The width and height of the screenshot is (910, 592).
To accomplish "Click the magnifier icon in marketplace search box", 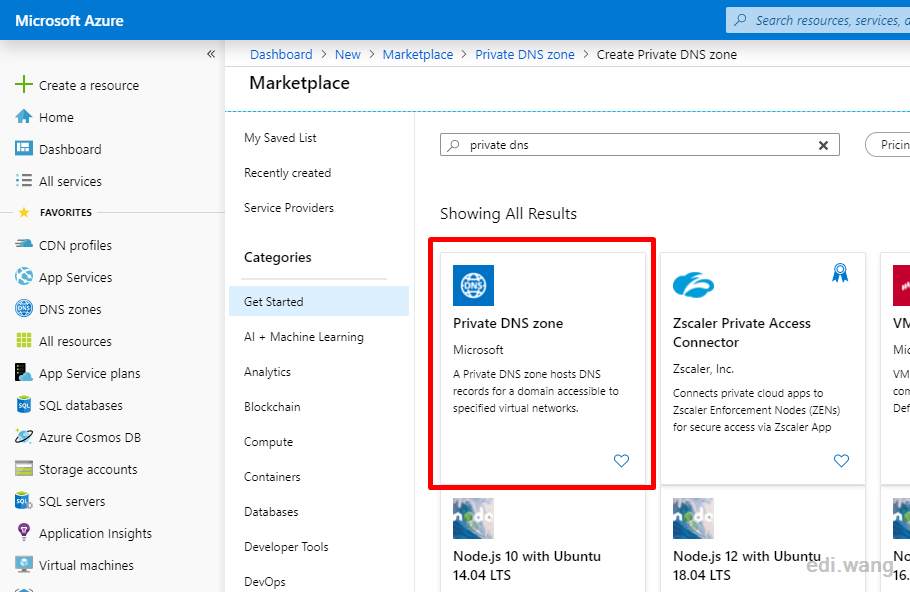I will point(454,145).
